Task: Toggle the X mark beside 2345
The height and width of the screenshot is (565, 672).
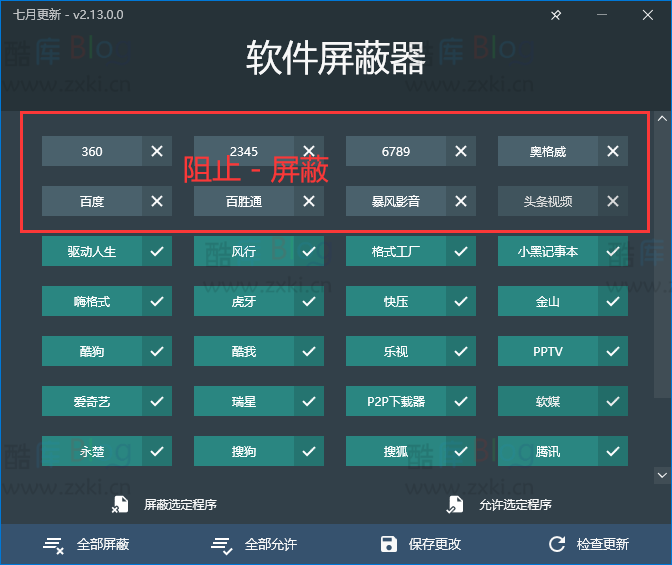Action: [x=309, y=151]
